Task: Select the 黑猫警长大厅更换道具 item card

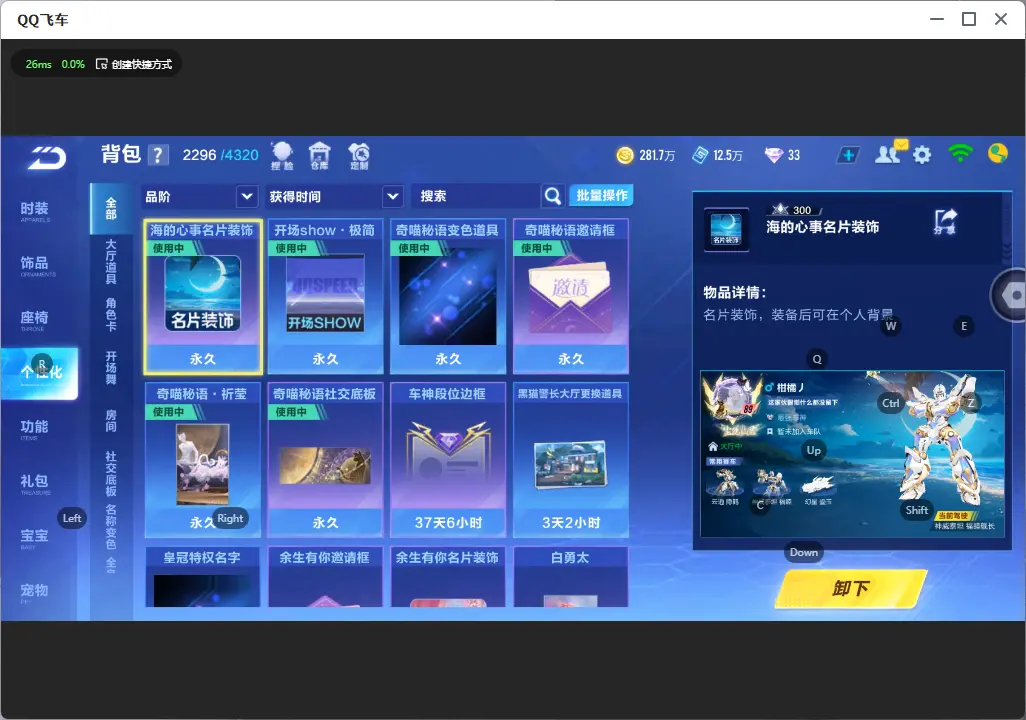Action: point(571,460)
